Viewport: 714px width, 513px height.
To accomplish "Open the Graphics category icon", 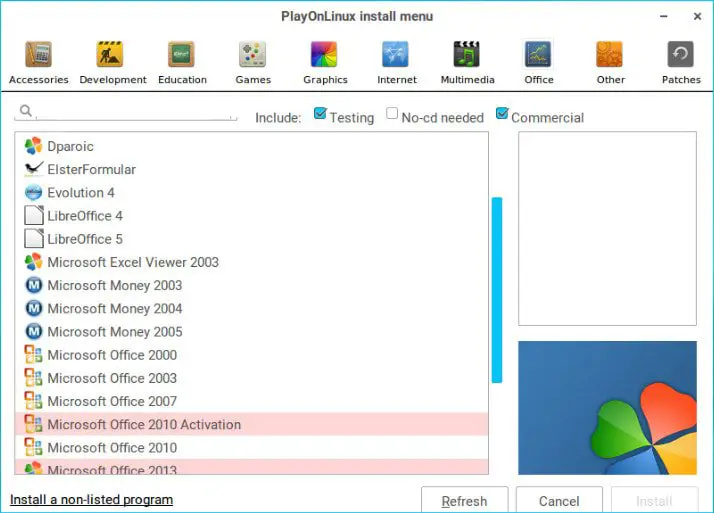I will pyautogui.click(x=324, y=54).
